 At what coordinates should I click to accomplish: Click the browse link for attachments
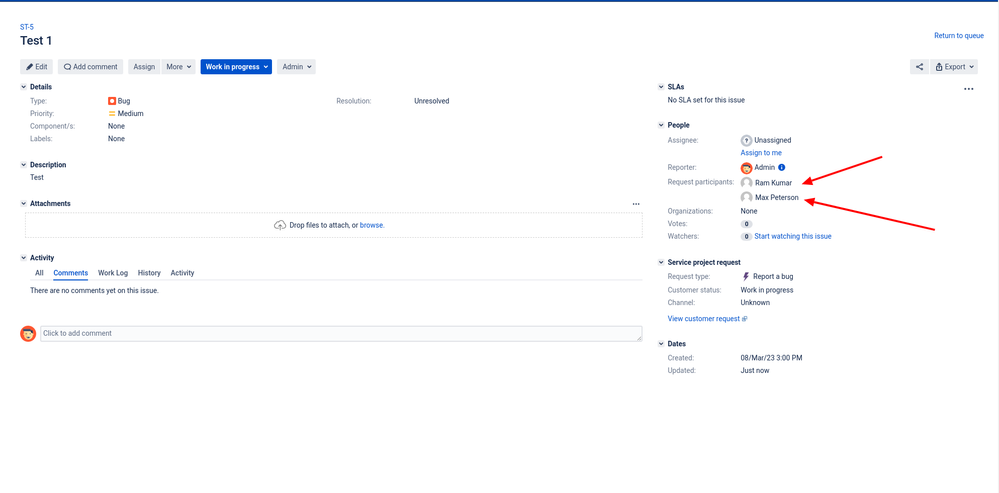(x=372, y=225)
